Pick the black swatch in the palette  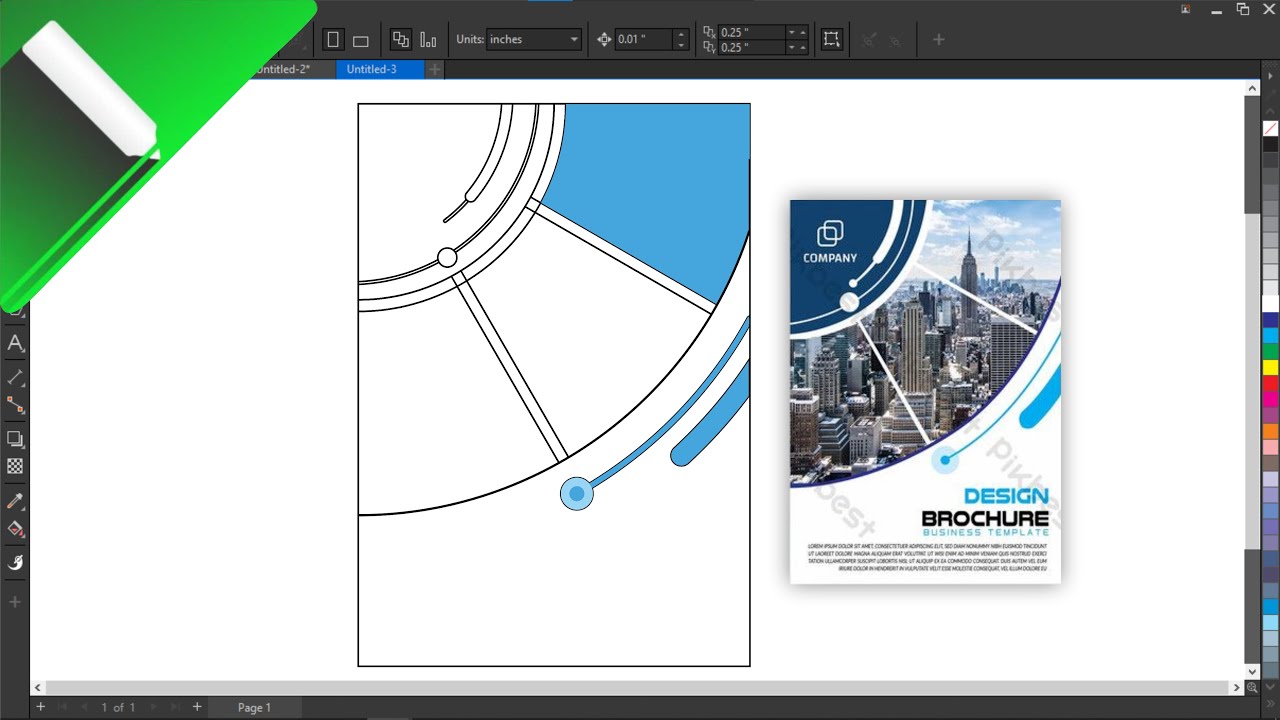1270,144
